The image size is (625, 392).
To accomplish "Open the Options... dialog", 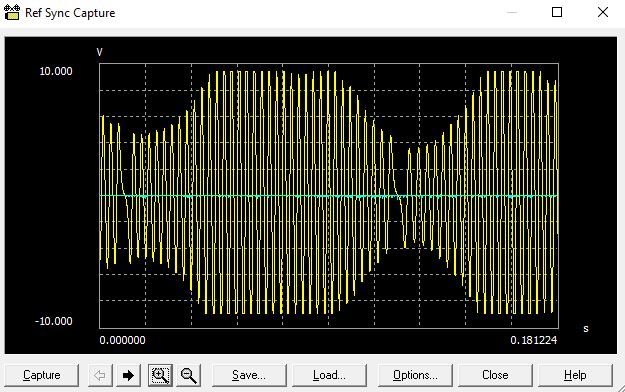I will [415, 375].
